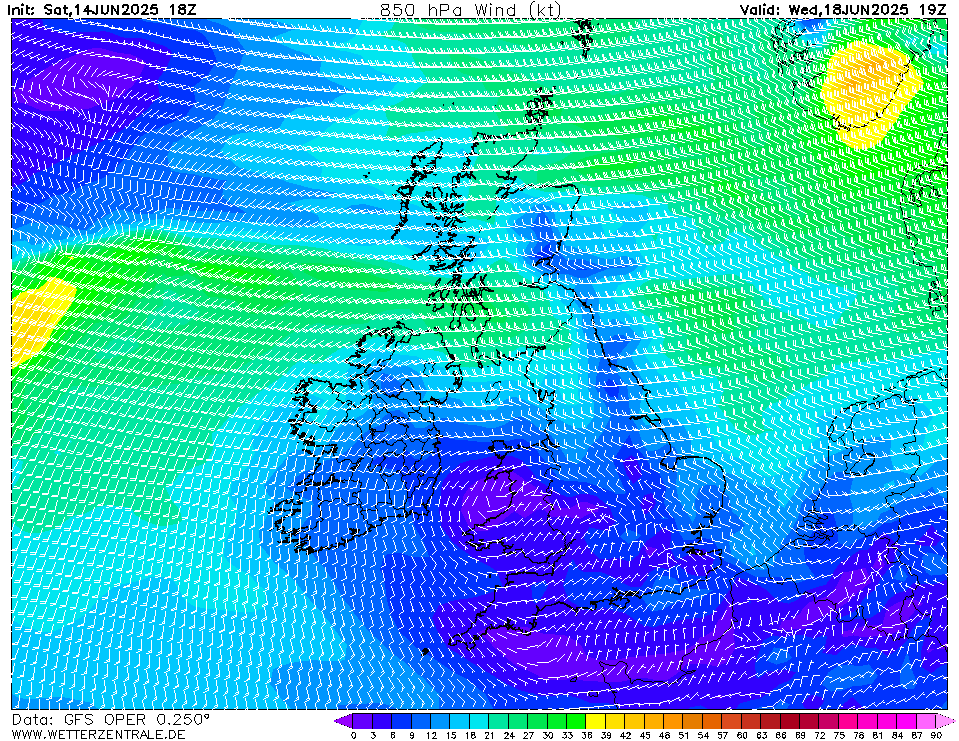
Task: Click the "Init: Sat,14JUN2025 18Z" label
Action: (x=102, y=10)
